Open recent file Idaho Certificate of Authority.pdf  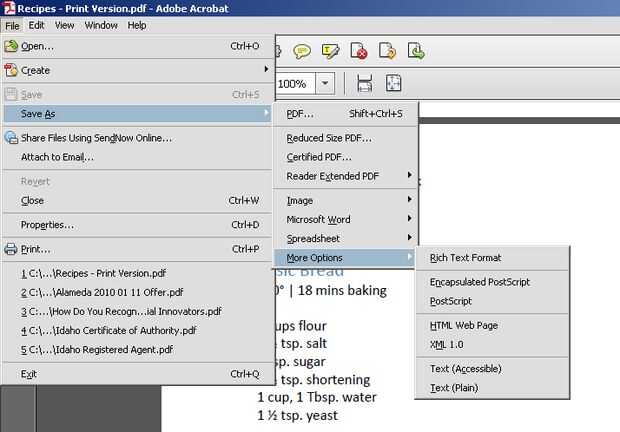point(137,330)
